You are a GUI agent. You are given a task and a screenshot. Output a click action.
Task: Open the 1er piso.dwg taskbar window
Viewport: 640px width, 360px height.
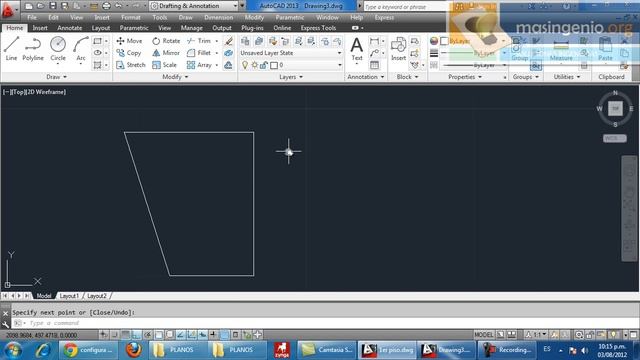[x=387, y=350]
